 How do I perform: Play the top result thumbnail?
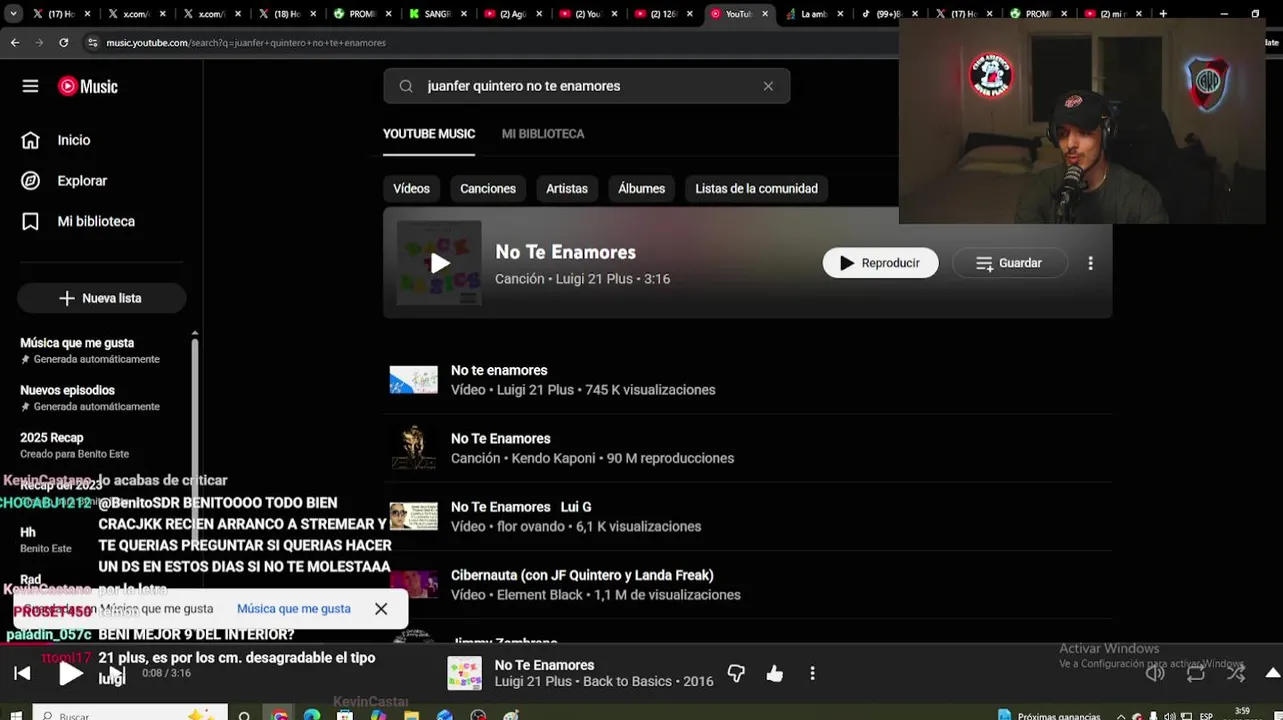pyautogui.click(x=439, y=263)
